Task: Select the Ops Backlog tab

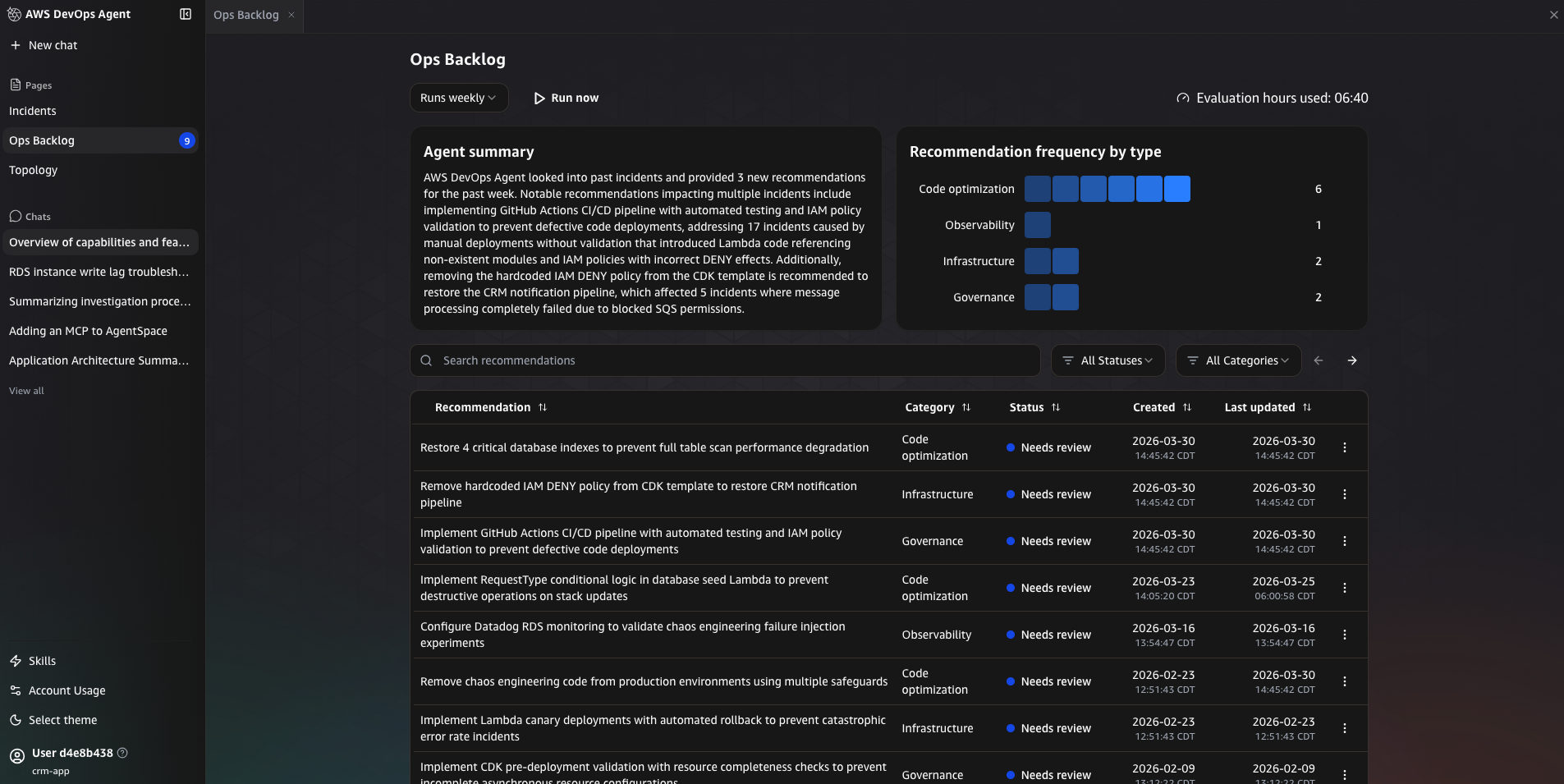Action: click(245, 14)
